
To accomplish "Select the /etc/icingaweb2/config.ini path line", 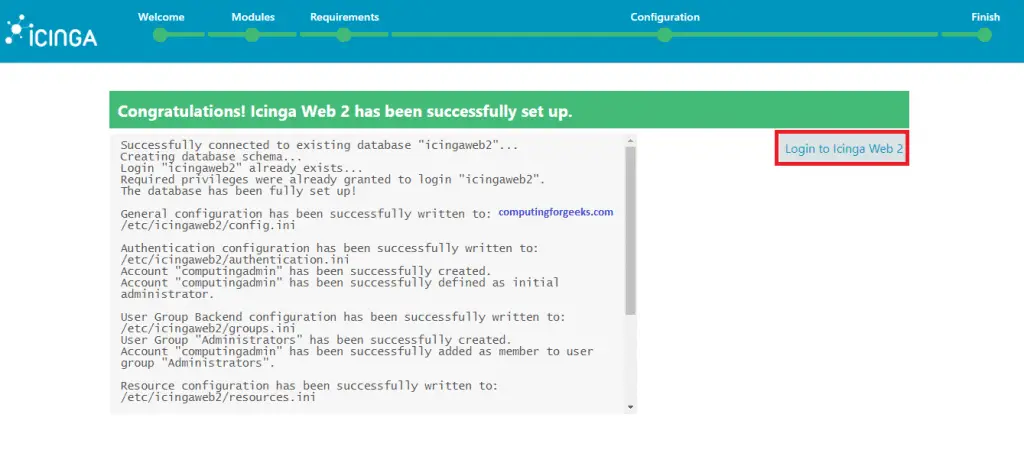I will [208, 225].
